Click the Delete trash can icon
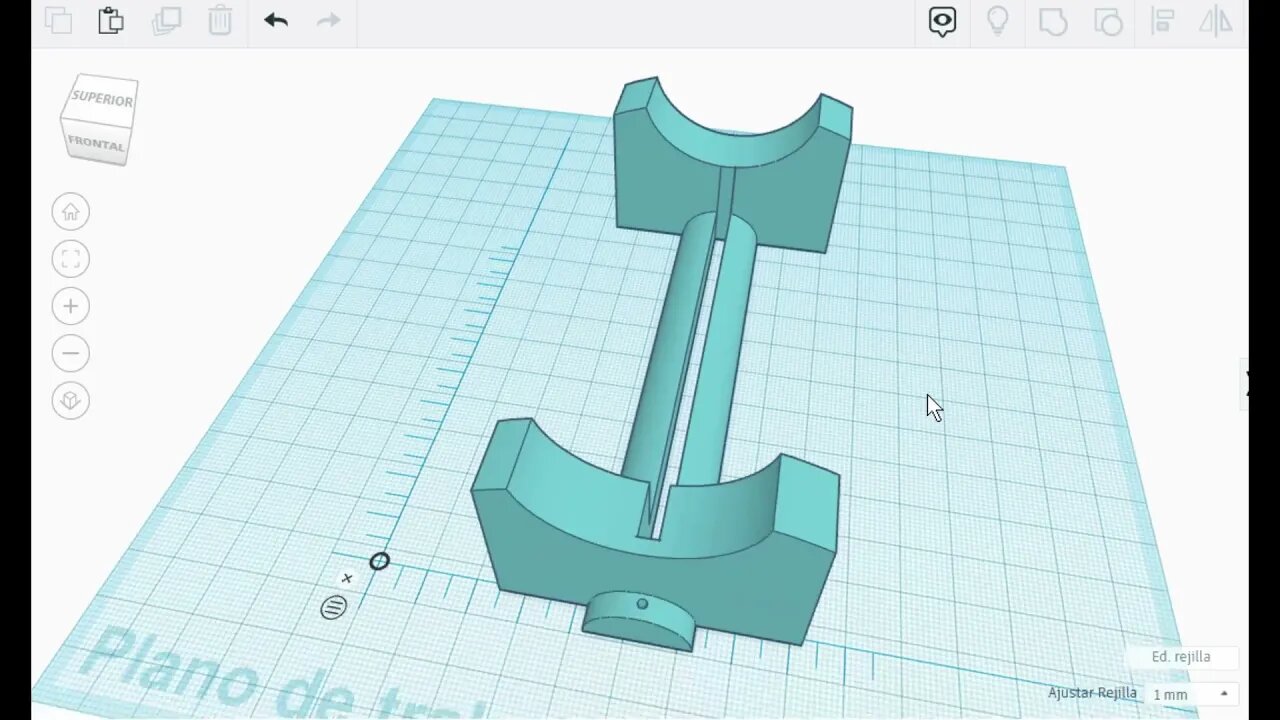This screenshot has height=720, width=1280. coord(220,20)
